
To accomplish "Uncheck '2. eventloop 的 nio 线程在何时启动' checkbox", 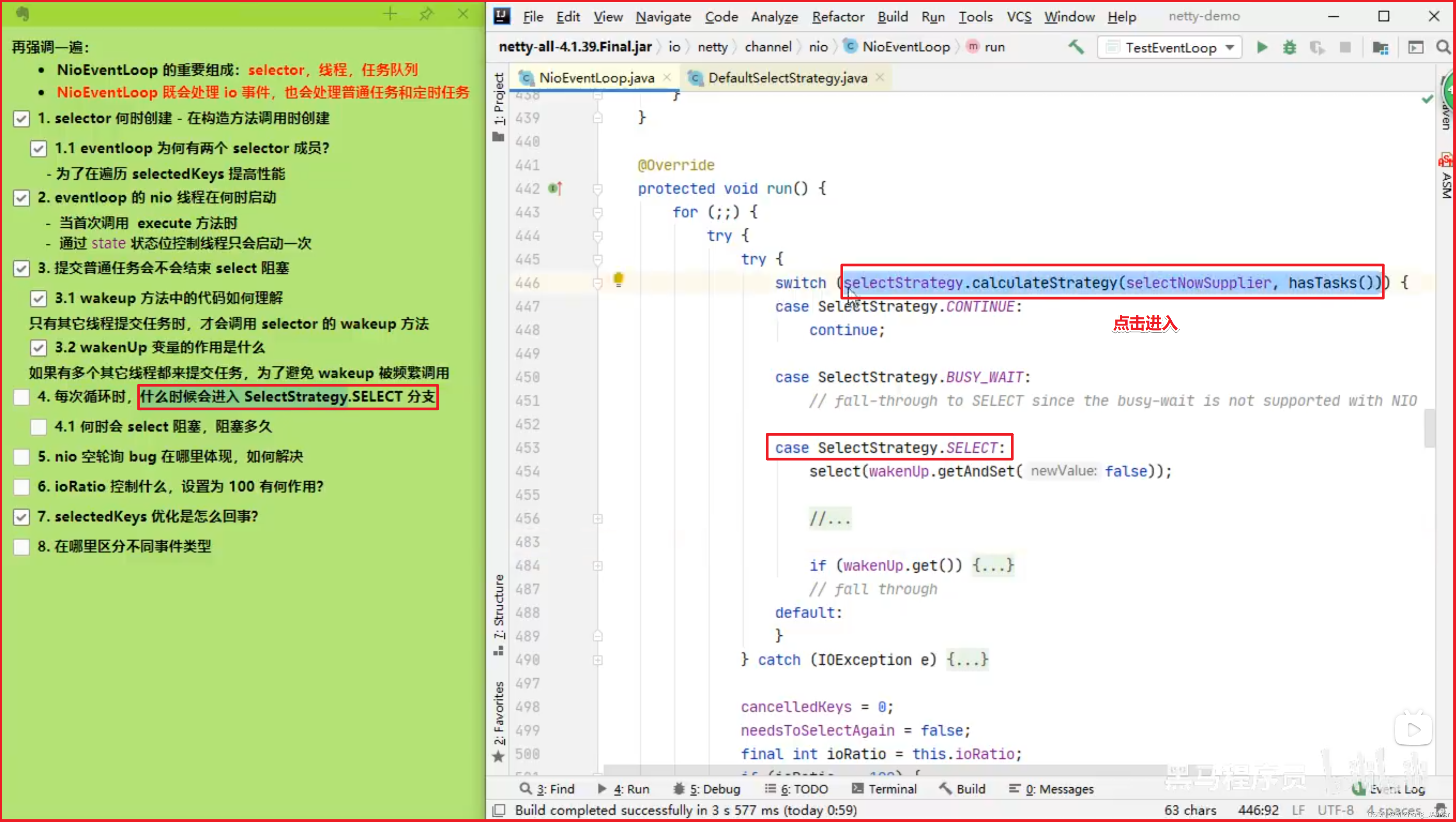I will (x=21, y=198).
